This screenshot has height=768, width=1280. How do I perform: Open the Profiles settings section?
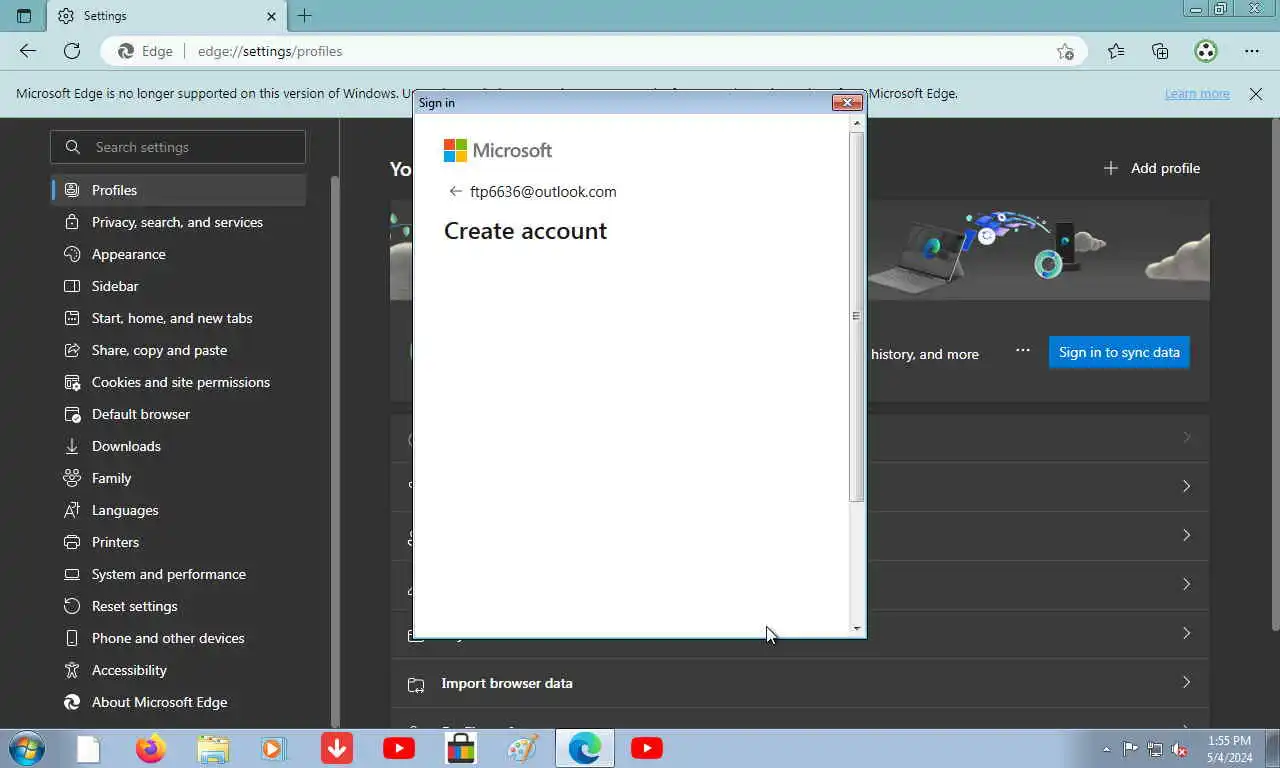(x=178, y=190)
